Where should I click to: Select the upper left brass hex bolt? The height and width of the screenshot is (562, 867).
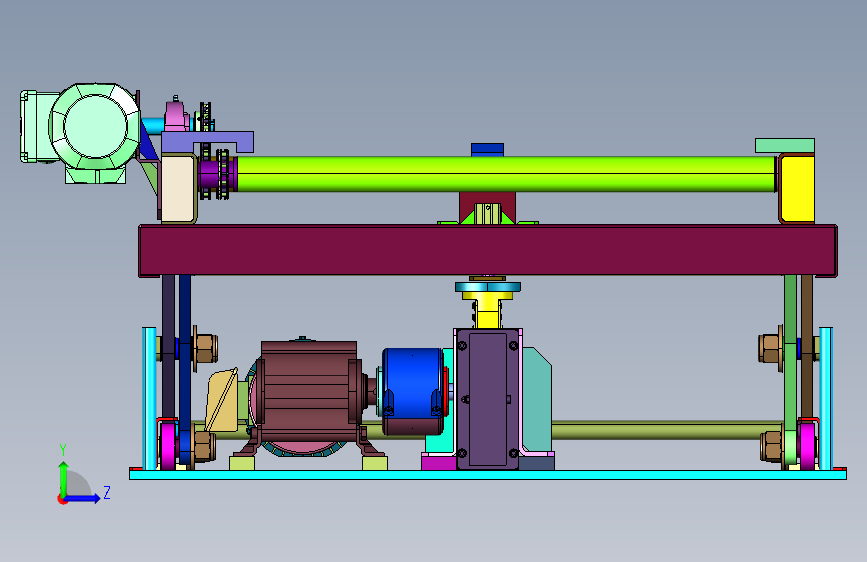coord(205,348)
